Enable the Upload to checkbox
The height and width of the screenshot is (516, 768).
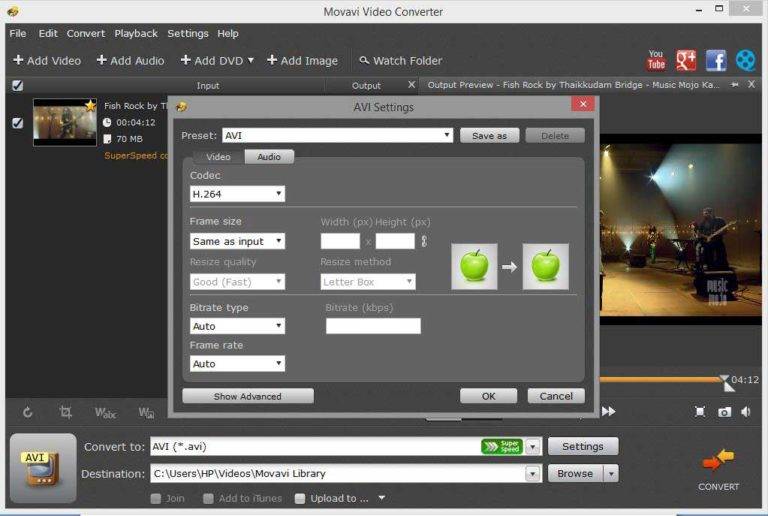300,498
